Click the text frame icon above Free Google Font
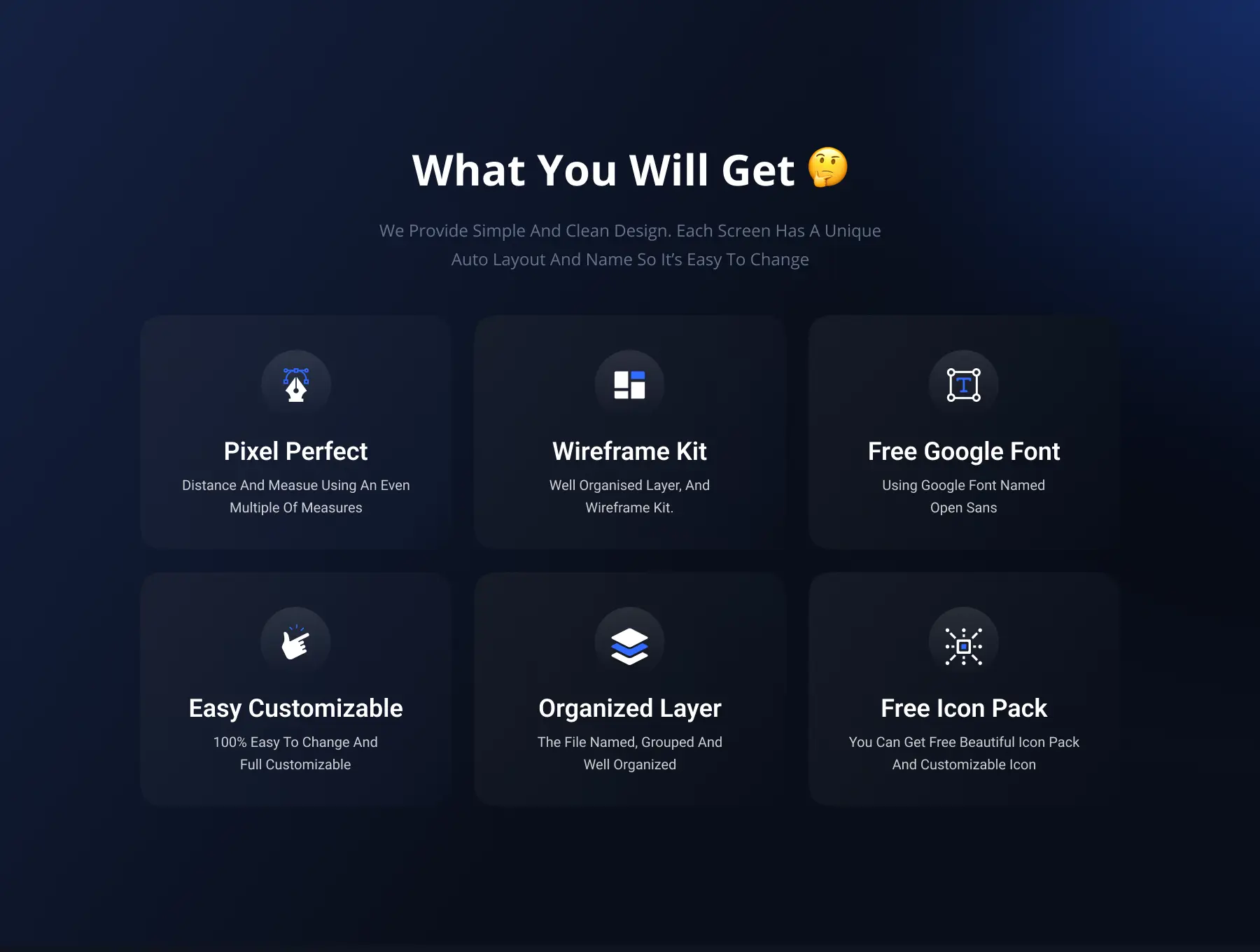 tap(964, 385)
